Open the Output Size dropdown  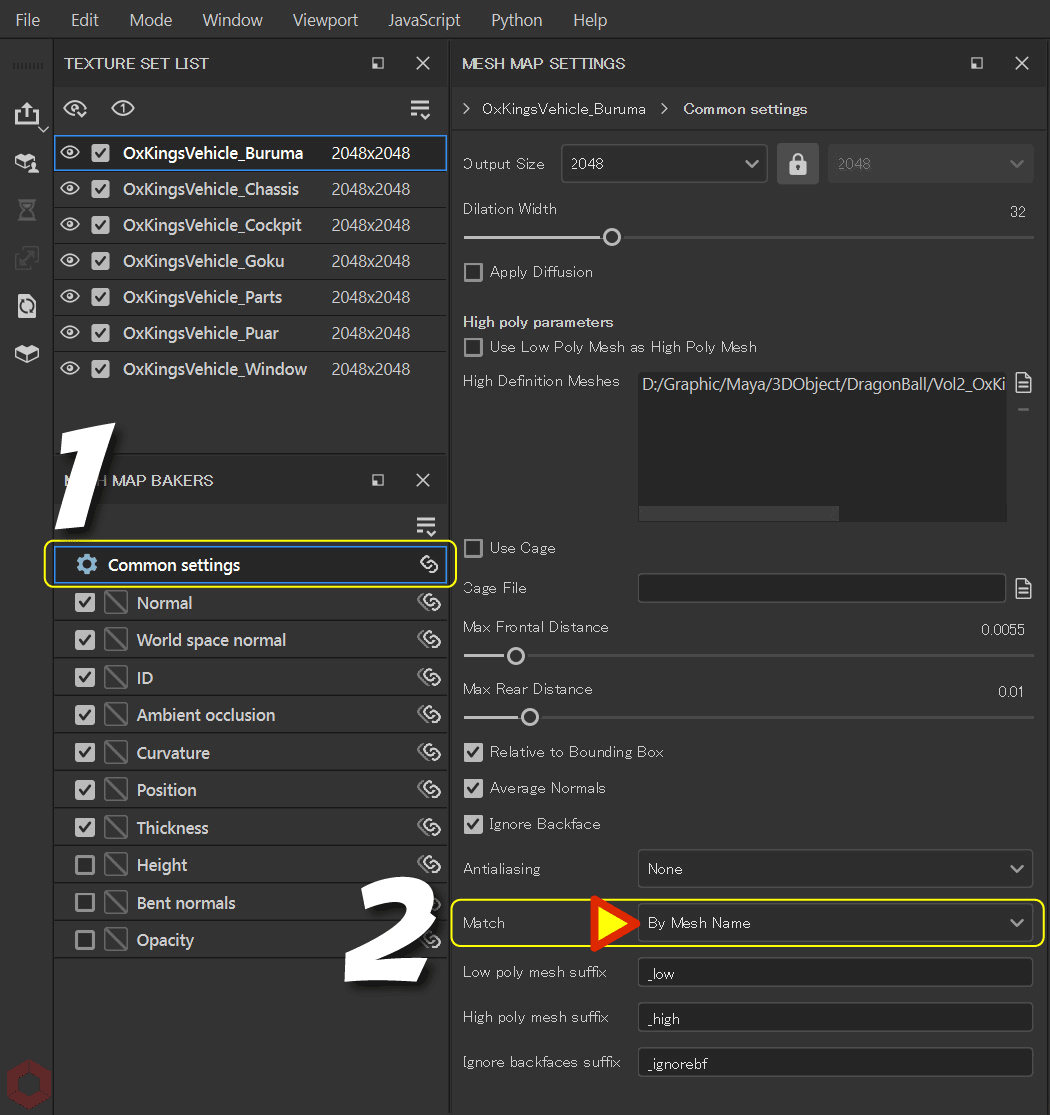(x=664, y=162)
